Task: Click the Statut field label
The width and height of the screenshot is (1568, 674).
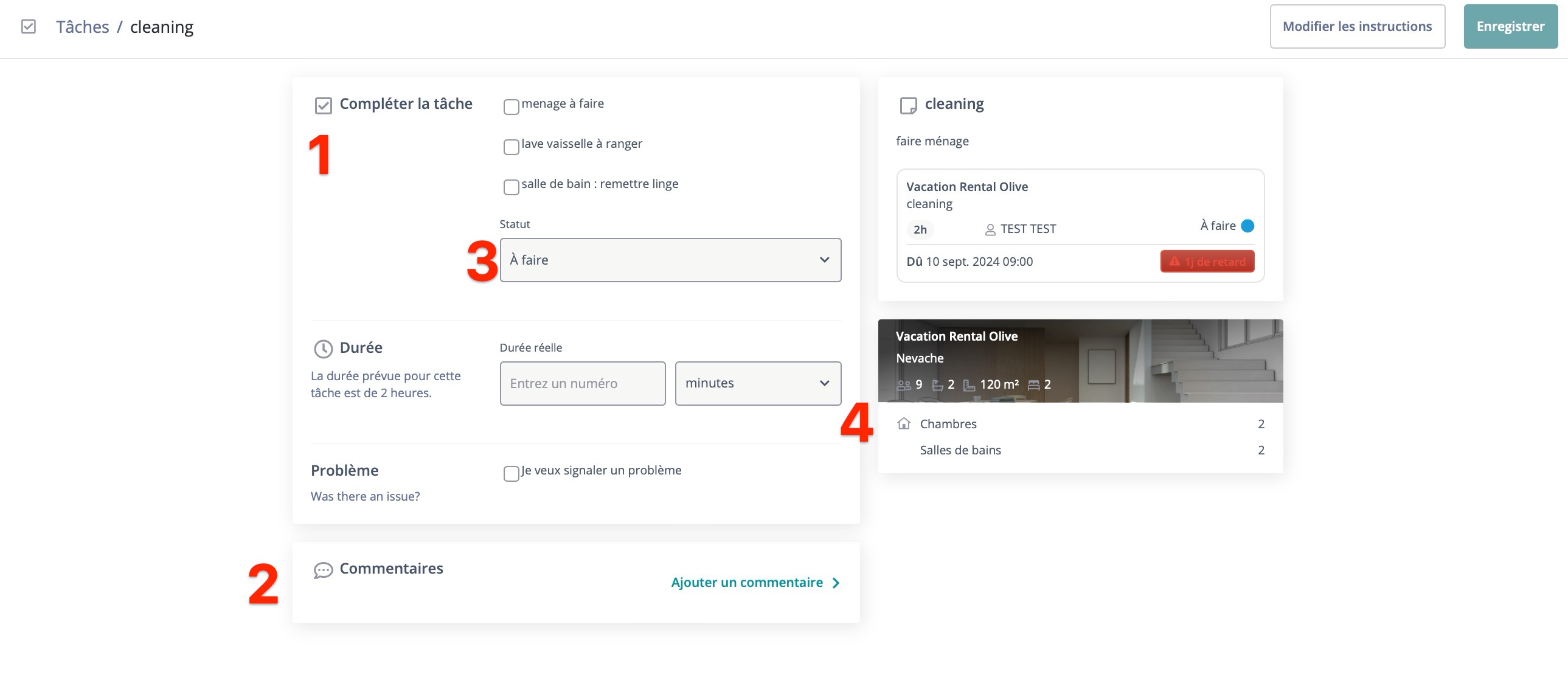Action: tap(515, 224)
